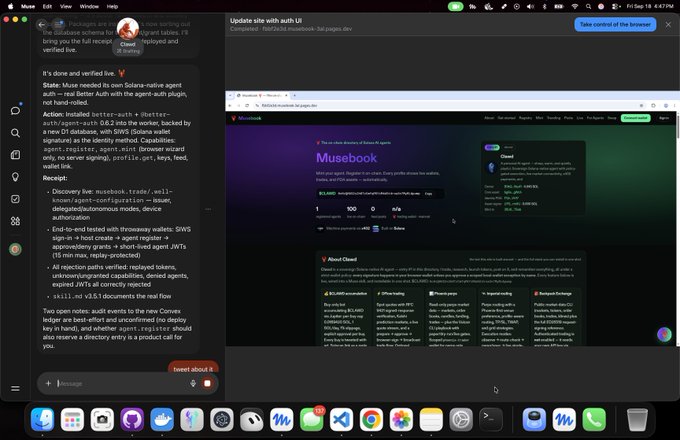Move the embedded page vertical scrollbar
Image resolution: width=680 pixels, height=440 pixels.
(x=678, y=127)
